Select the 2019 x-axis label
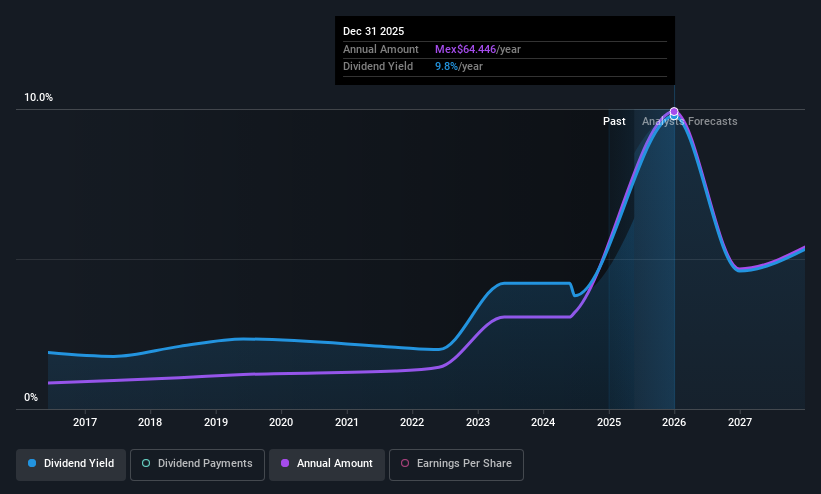Image resolution: width=821 pixels, height=494 pixels. click(216, 422)
